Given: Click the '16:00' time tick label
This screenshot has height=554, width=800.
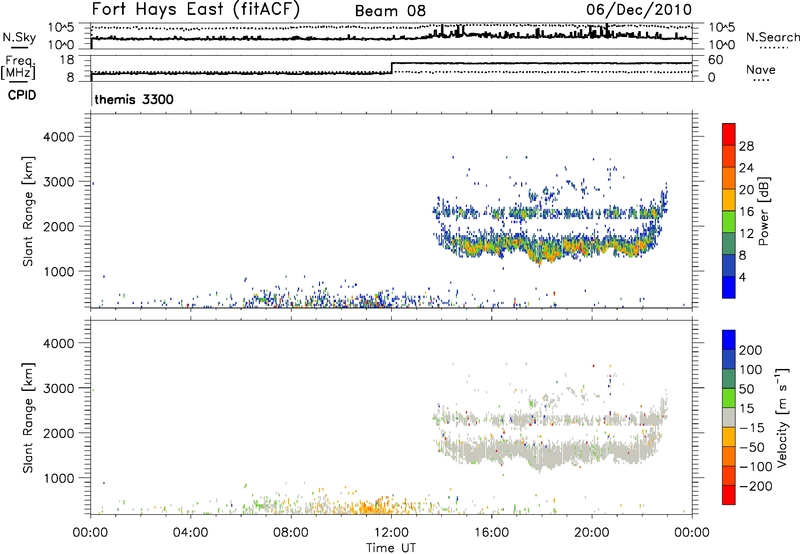Looking at the screenshot, I should [491, 533].
